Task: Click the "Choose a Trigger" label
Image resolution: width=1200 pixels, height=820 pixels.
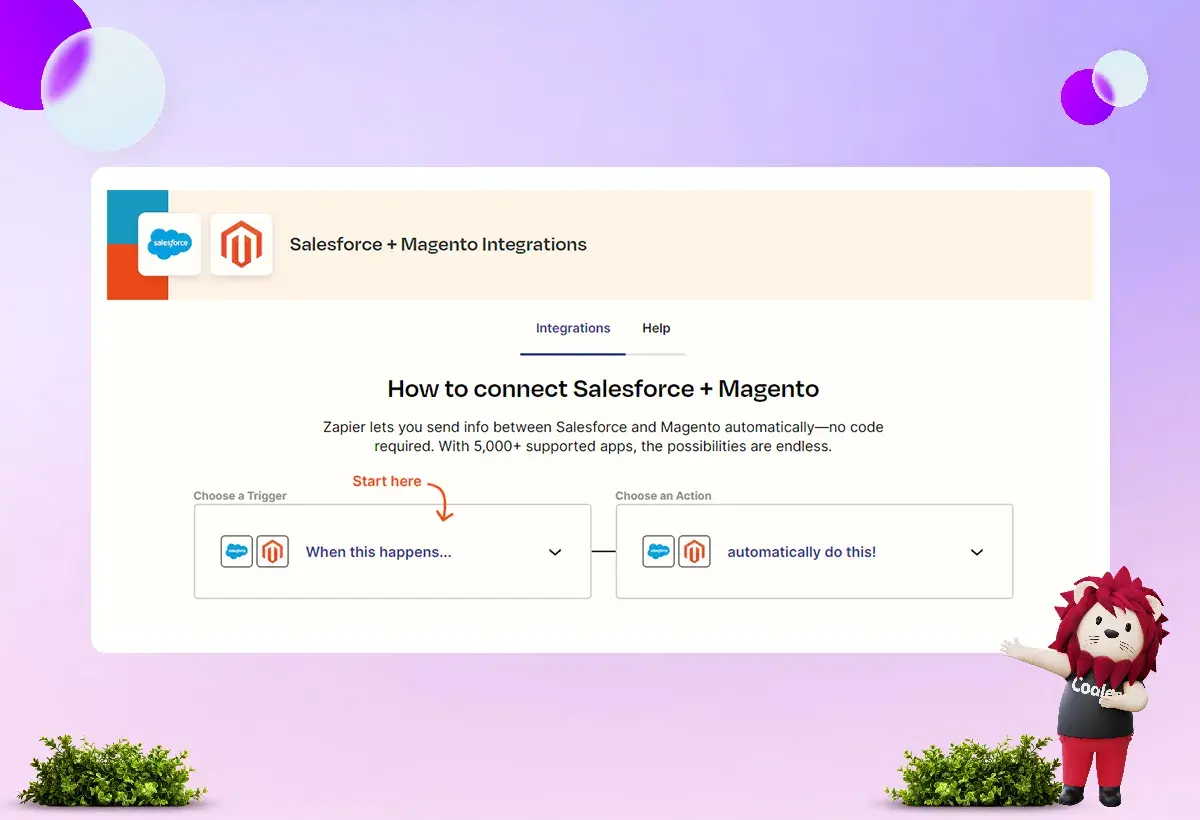Action: point(240,496)
